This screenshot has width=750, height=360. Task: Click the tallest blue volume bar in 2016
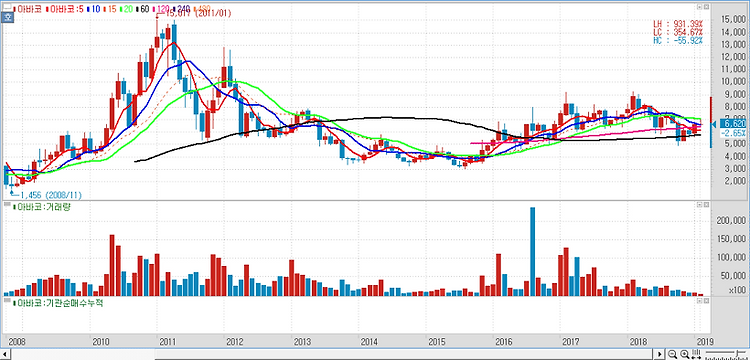pos(532,251)
